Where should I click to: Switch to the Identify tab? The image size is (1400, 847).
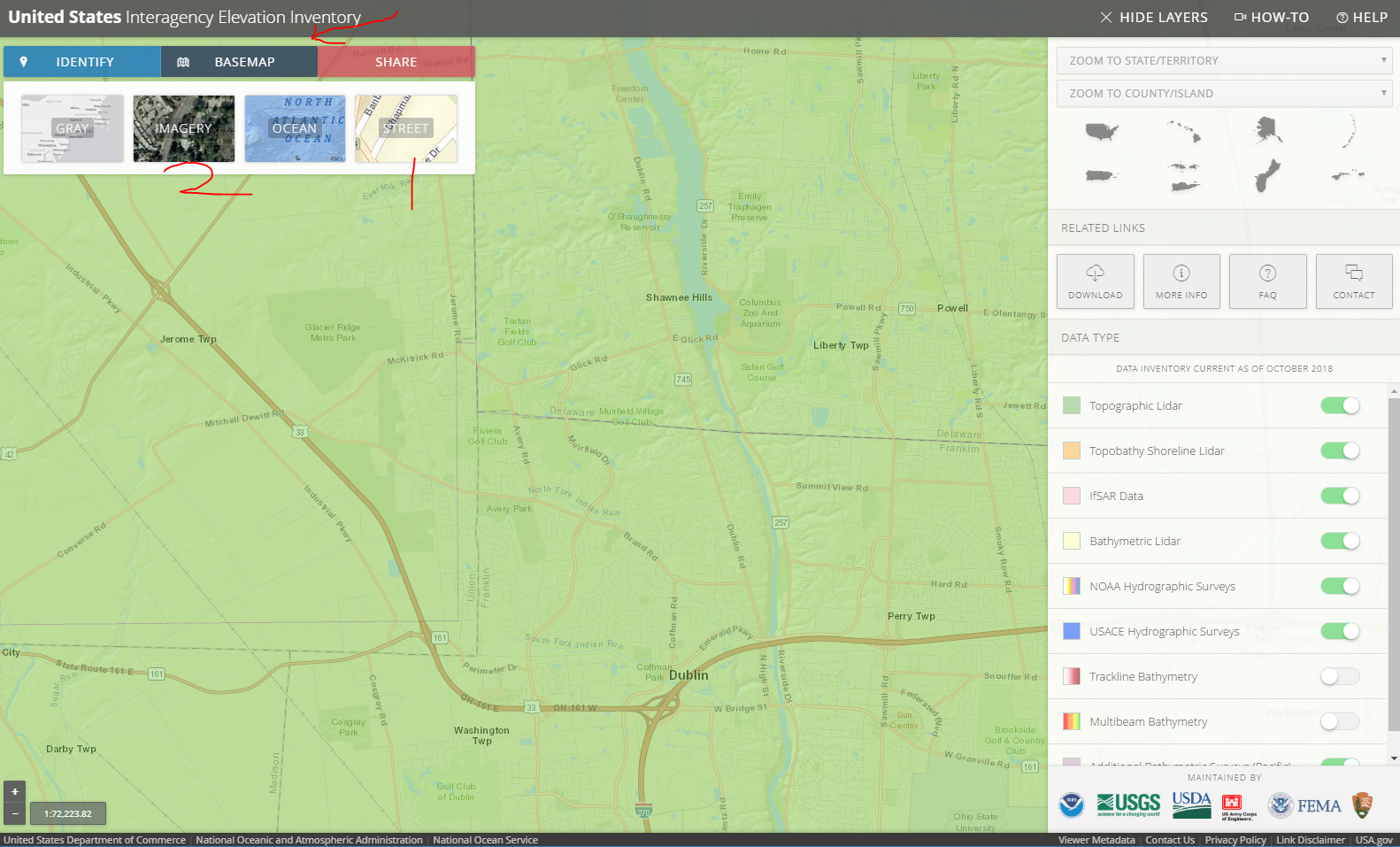(x=81, y=62)
